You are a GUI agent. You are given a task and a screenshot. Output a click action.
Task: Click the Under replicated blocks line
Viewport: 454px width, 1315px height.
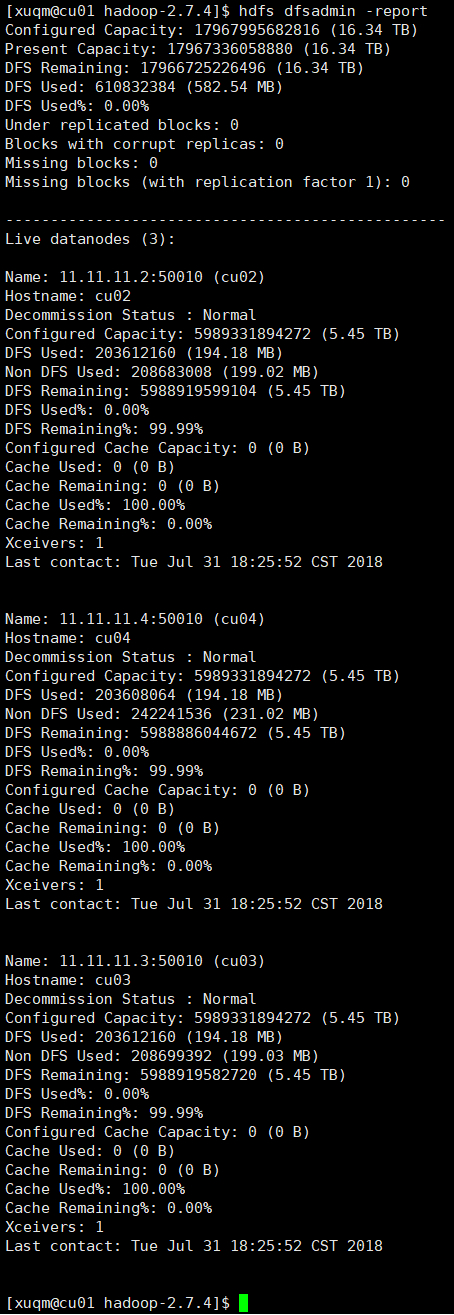(x=122, y=125)
